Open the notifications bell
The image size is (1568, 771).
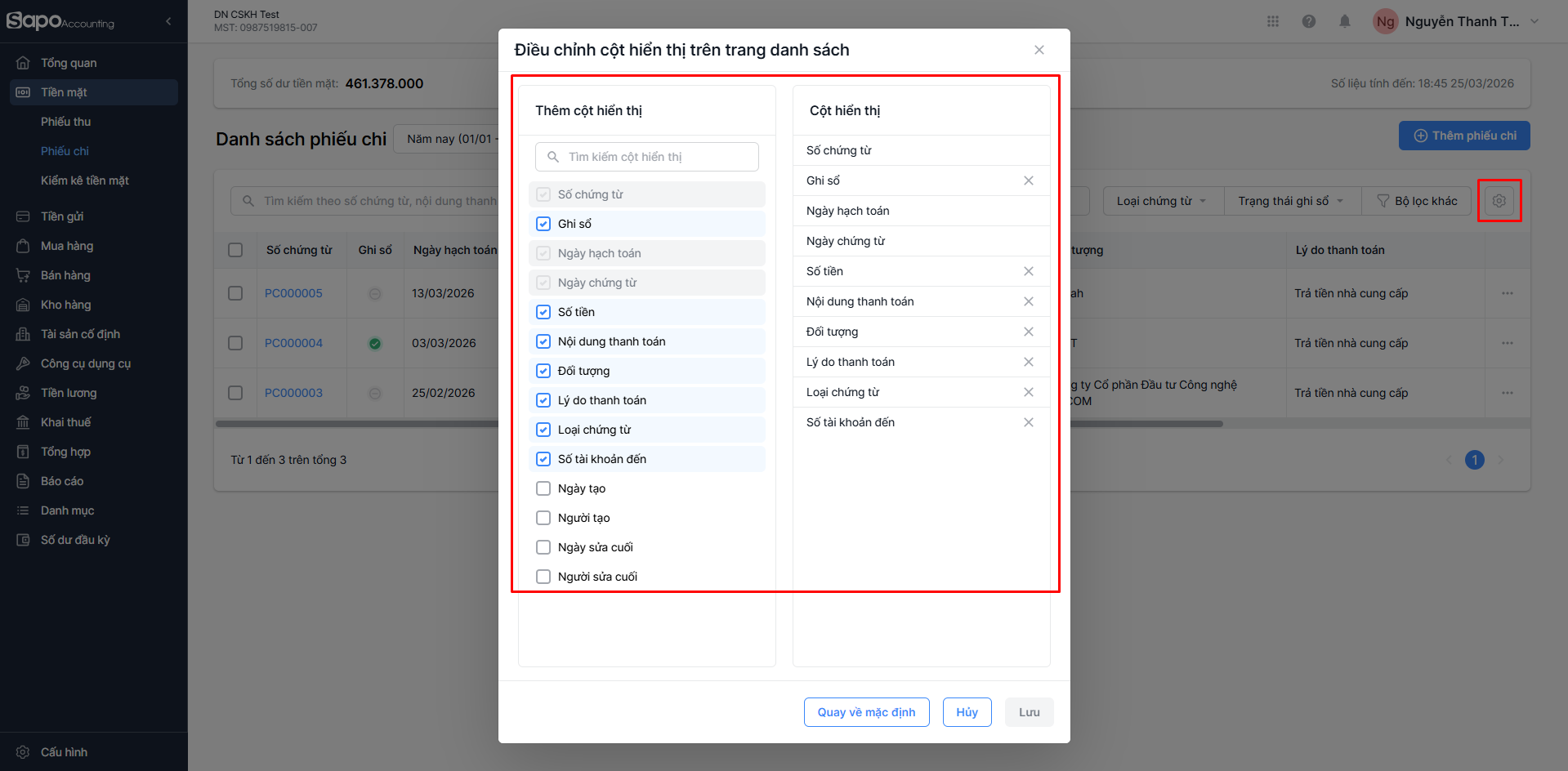1344,22
